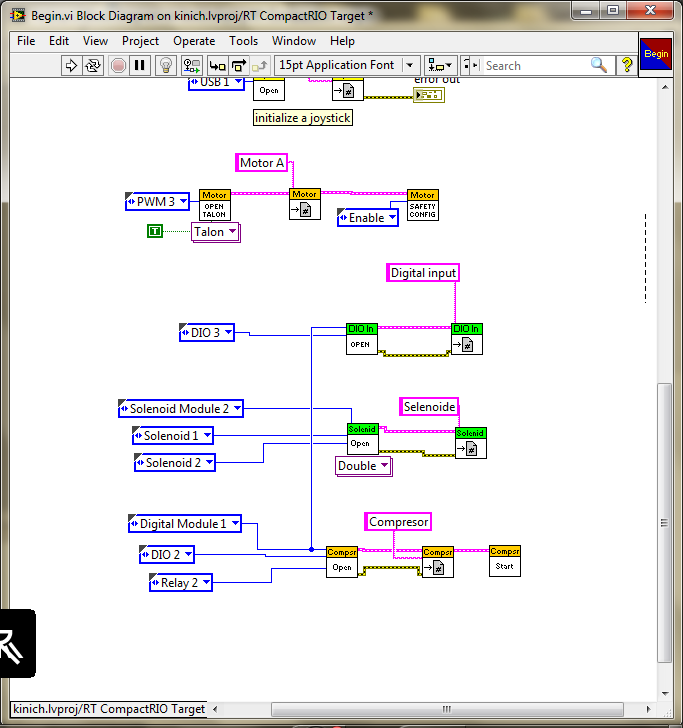The width and height of the screenshot is (683, 728).
Task: Toggle Retain Wire Values button
Action: point(190,65)
